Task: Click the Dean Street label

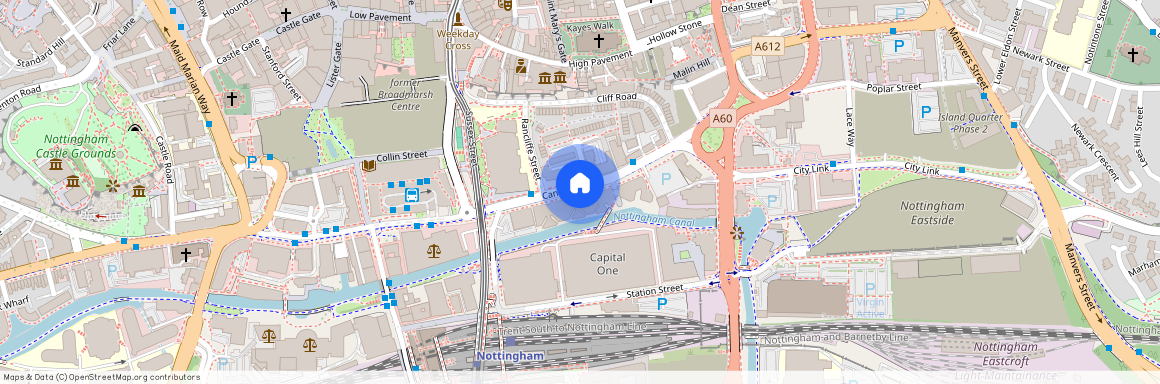Action: tap(746, 7)
